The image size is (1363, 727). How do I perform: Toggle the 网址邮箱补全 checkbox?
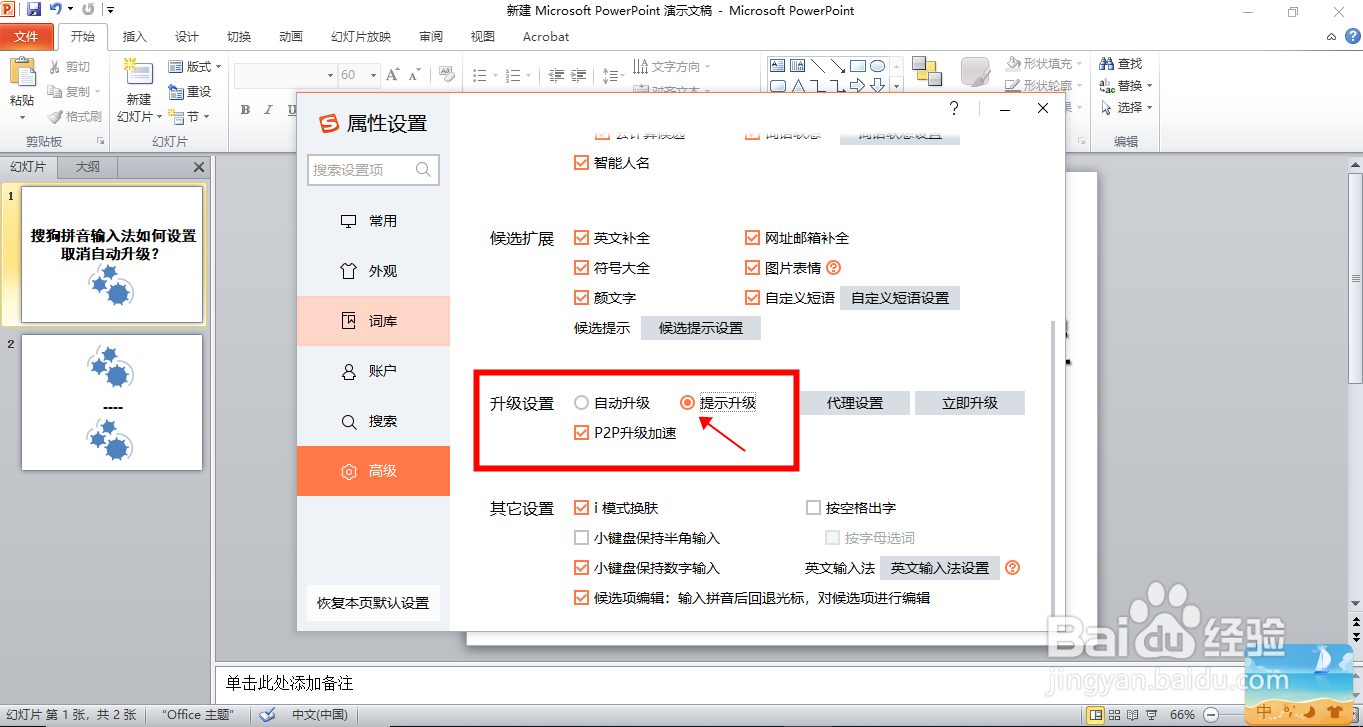tap(753, 238)
